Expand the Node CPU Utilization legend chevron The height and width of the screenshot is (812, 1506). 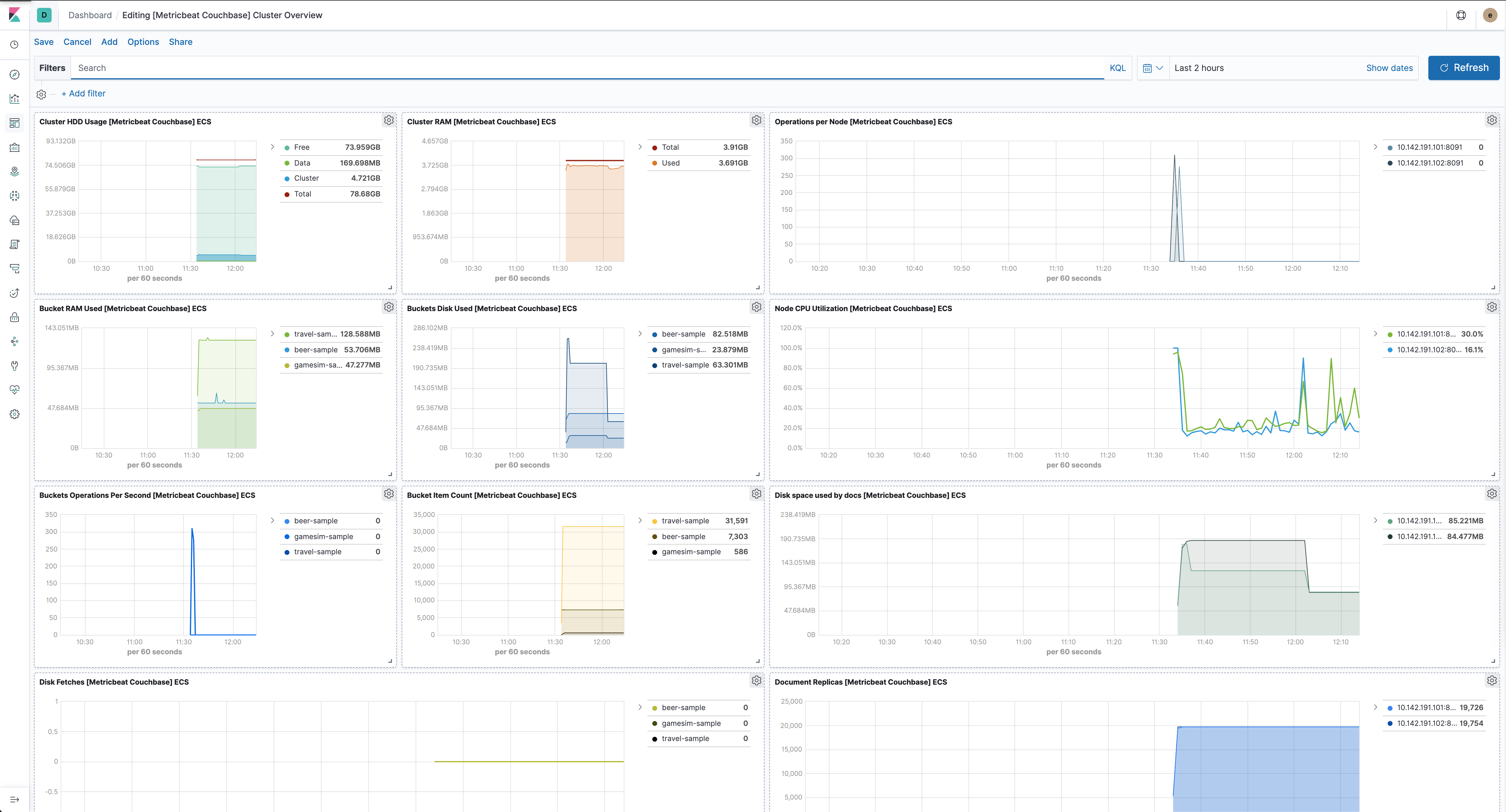pos(1375,334)
